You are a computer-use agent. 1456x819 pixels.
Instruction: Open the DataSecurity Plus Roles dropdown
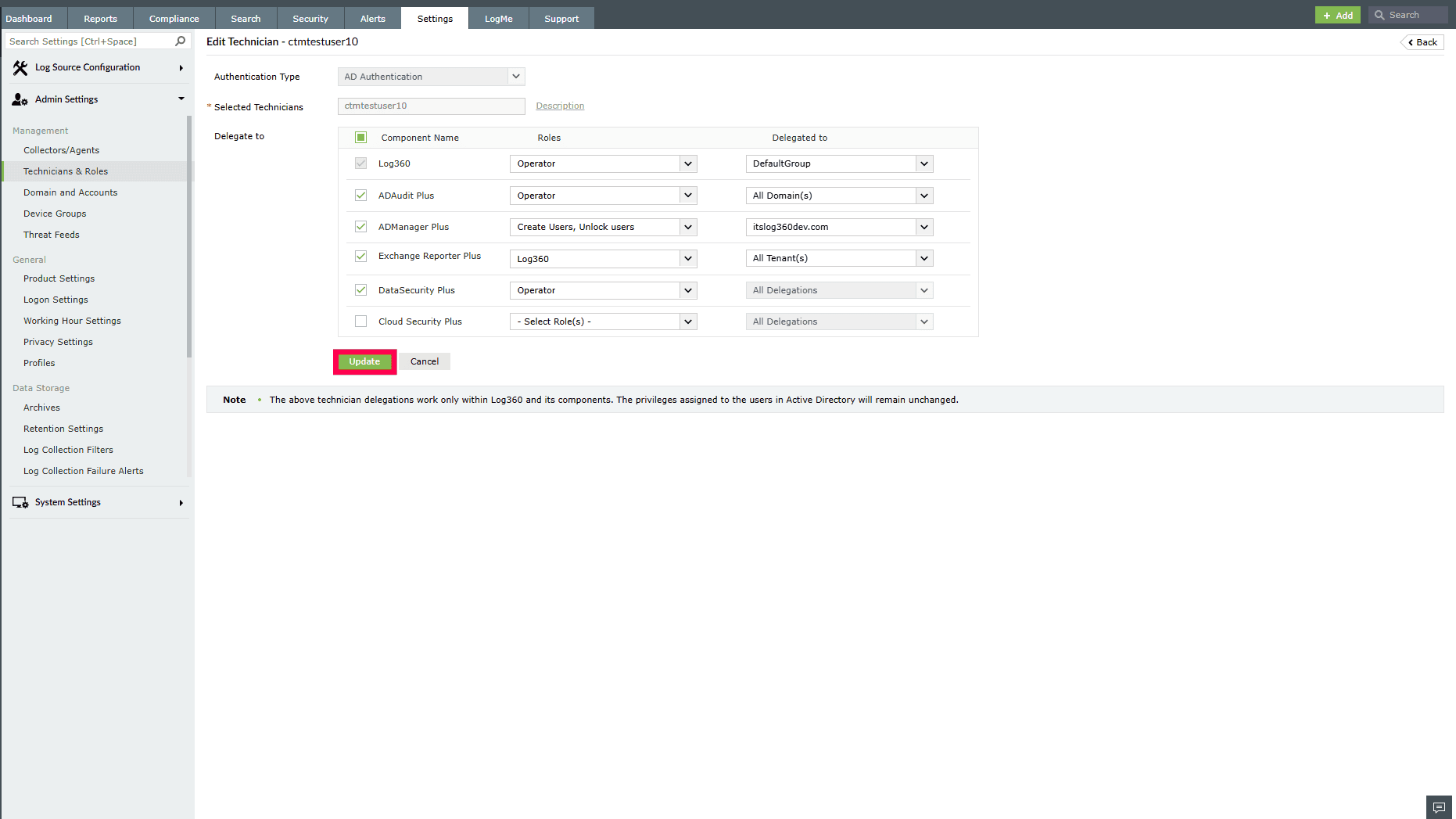click(x=603, y=290)
